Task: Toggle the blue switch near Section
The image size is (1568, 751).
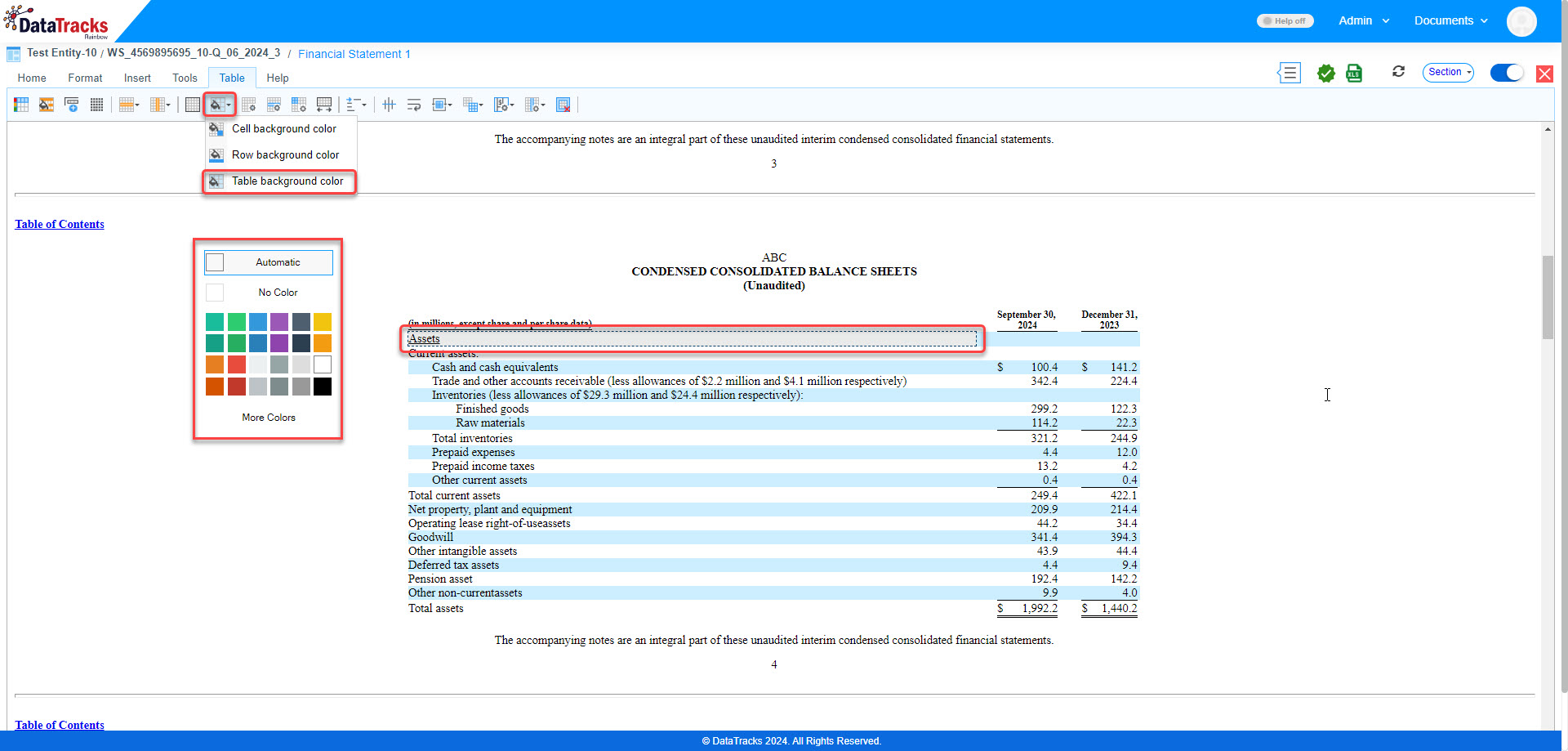Action: 1507,73
